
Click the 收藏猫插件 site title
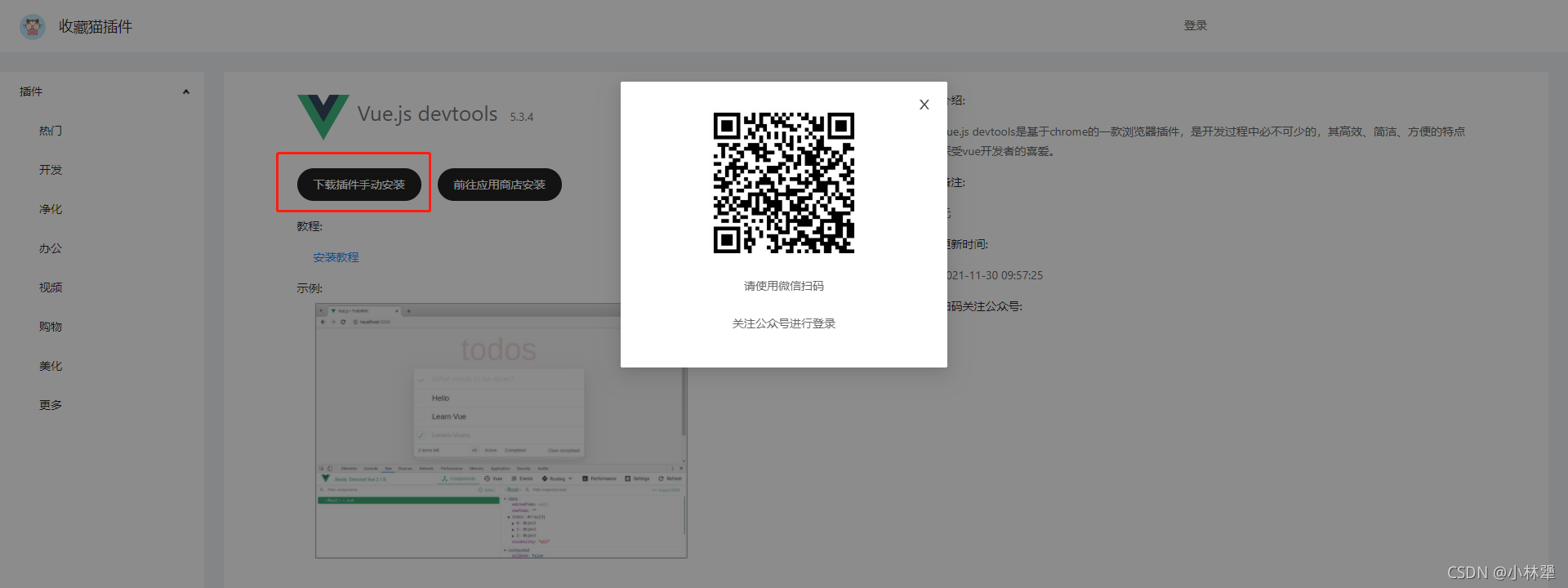pos(96,27)
